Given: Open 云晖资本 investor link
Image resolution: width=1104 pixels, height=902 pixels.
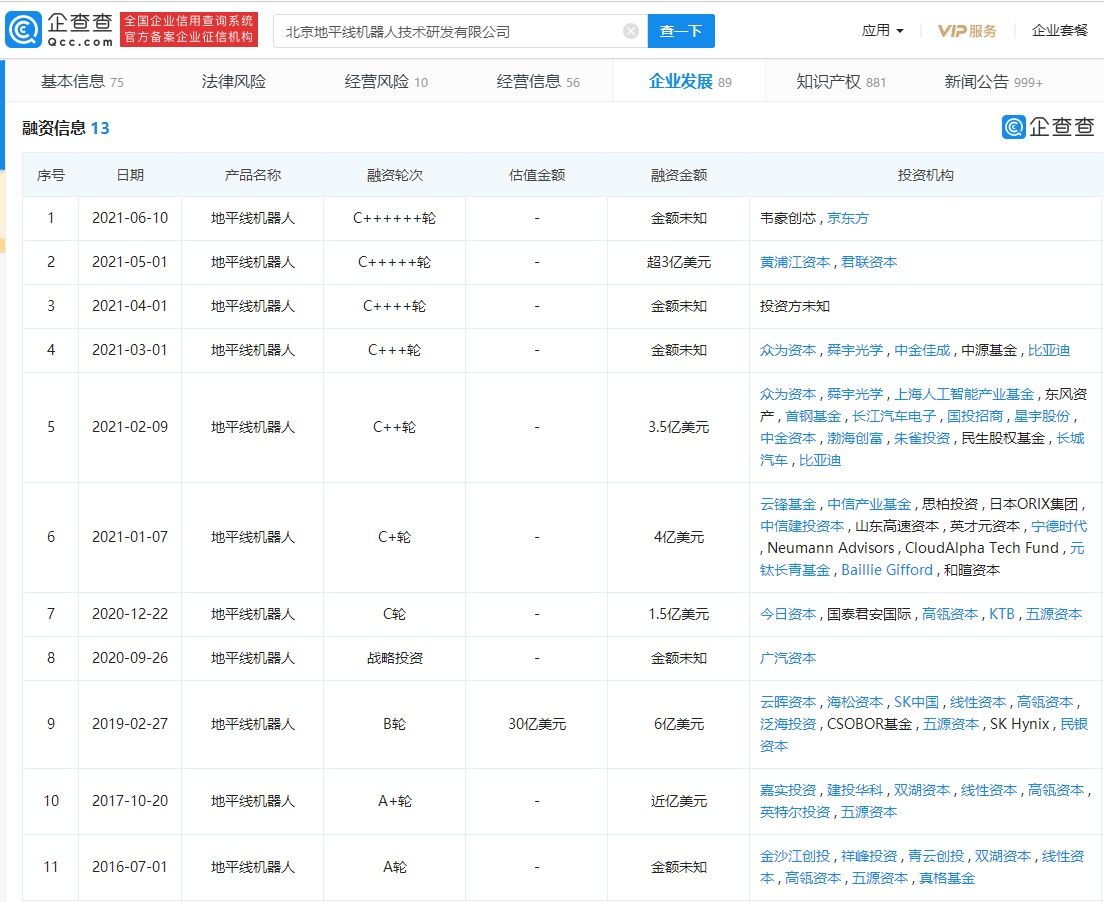Looking at the screenshot, I should point(788,702).
